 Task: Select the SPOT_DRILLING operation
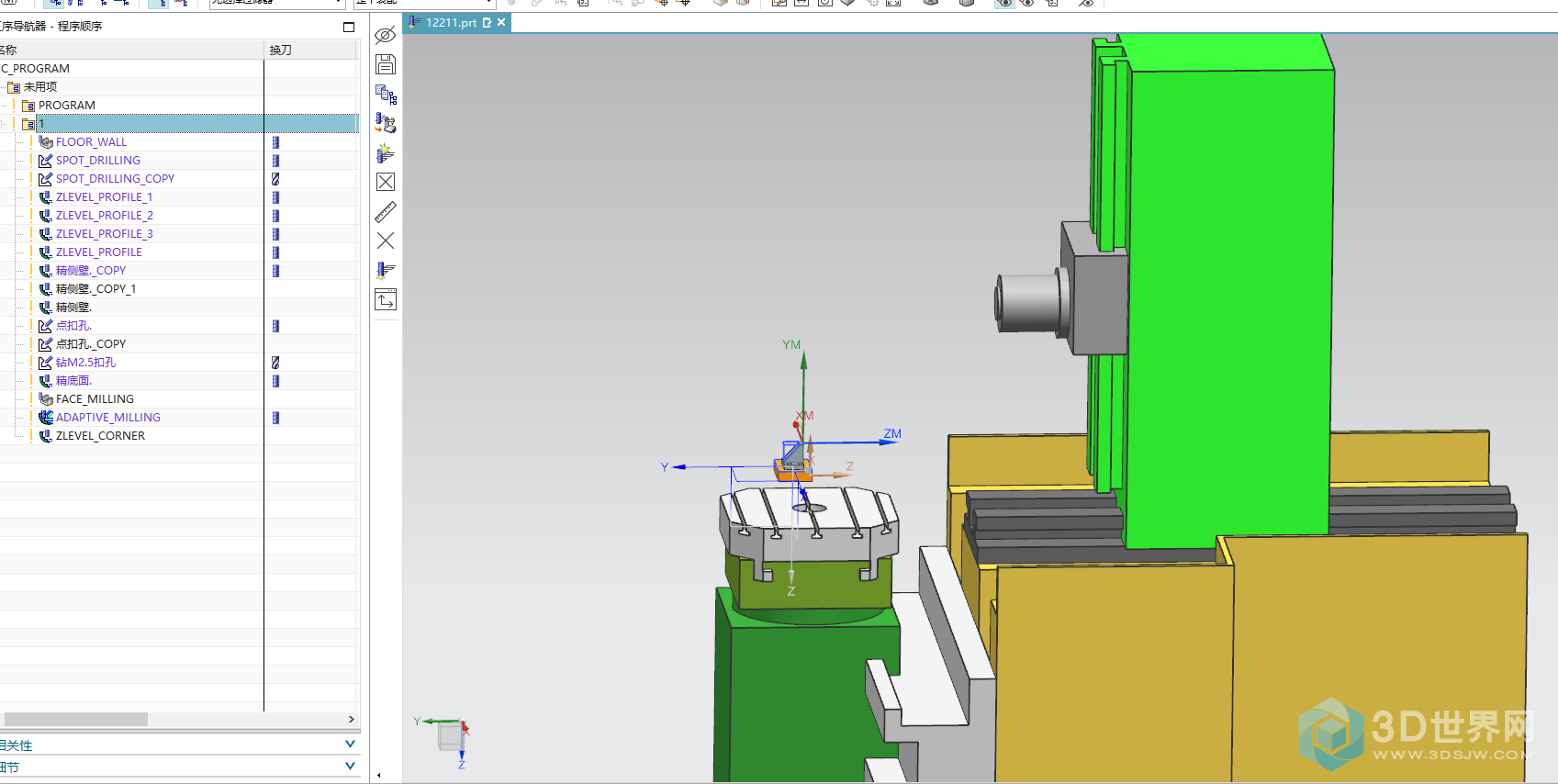(98, 161)
